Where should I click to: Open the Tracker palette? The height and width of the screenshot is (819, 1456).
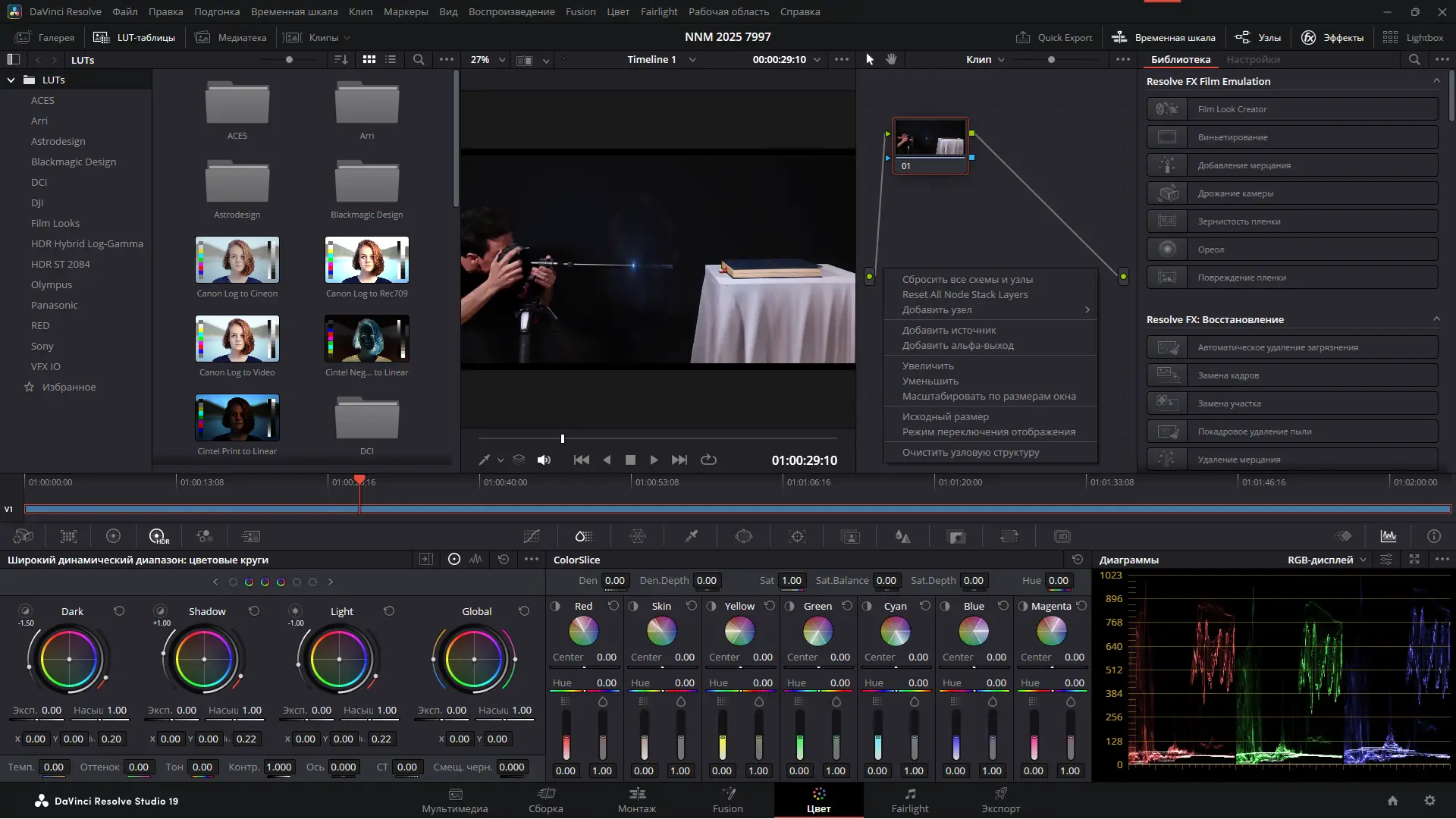click(797, 536)
